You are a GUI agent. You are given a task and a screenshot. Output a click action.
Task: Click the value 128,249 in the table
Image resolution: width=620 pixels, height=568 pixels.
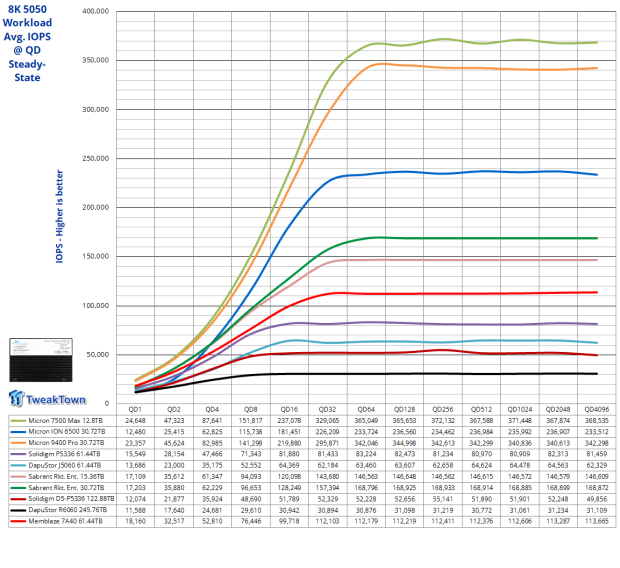pyautogui.click(x=289, y=488)
